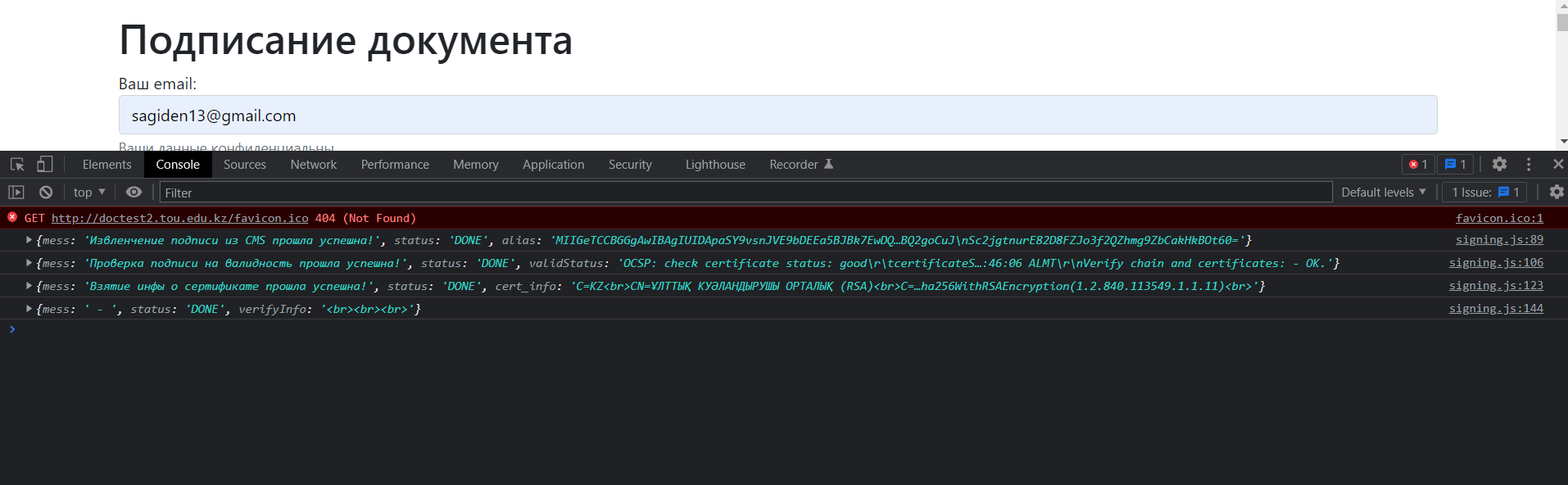Activate the inspect element picker icon
The width and height of the screenshot is (1568, 485).
tap(17, 165)
